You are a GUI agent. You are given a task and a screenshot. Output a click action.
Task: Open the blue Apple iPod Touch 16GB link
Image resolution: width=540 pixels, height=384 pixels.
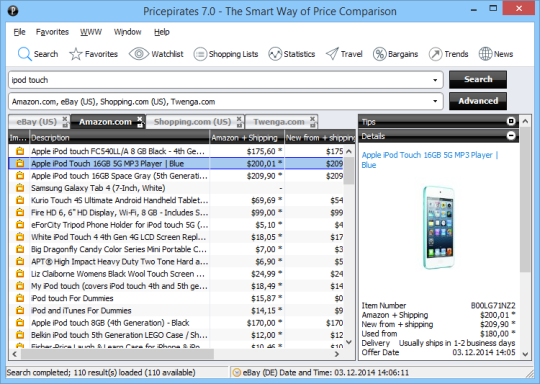430,160
